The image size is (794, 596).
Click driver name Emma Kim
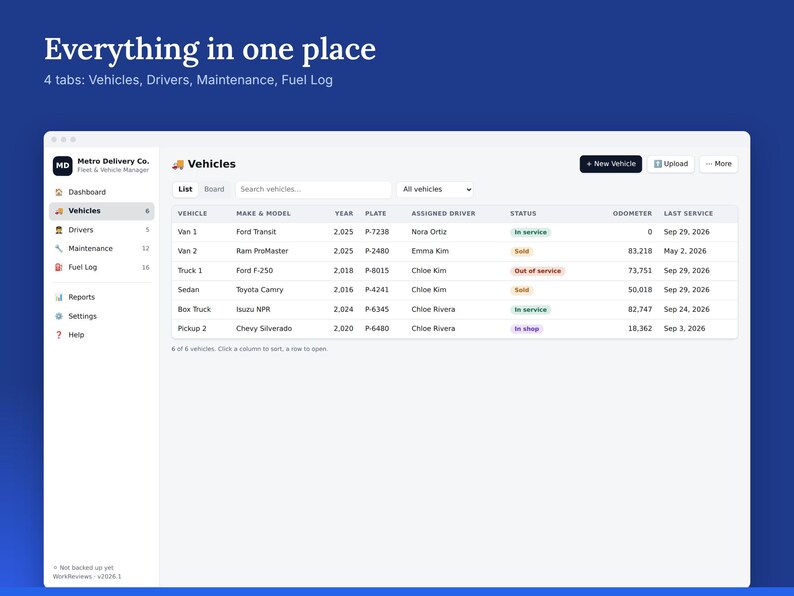(430, 251)
